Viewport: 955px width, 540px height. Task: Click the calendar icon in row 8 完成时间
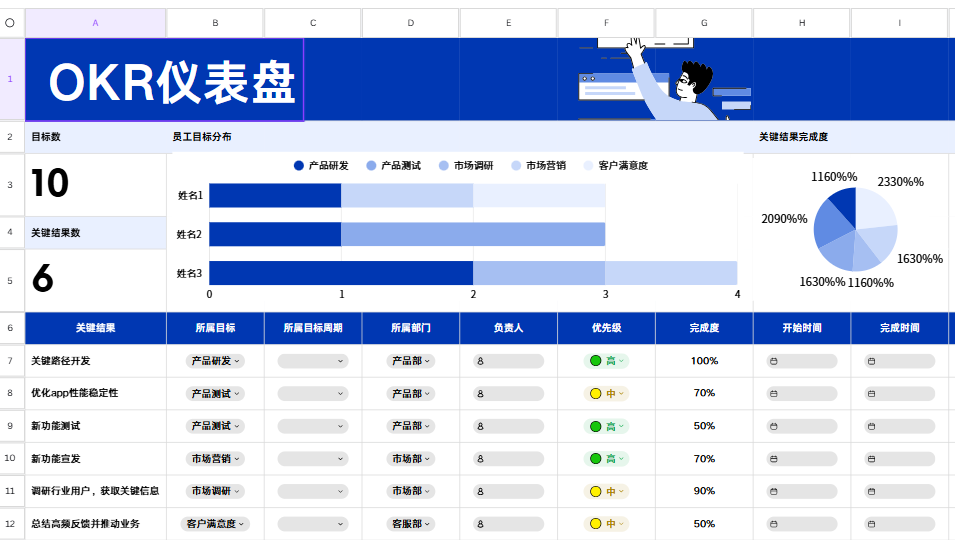pos(872,394)
